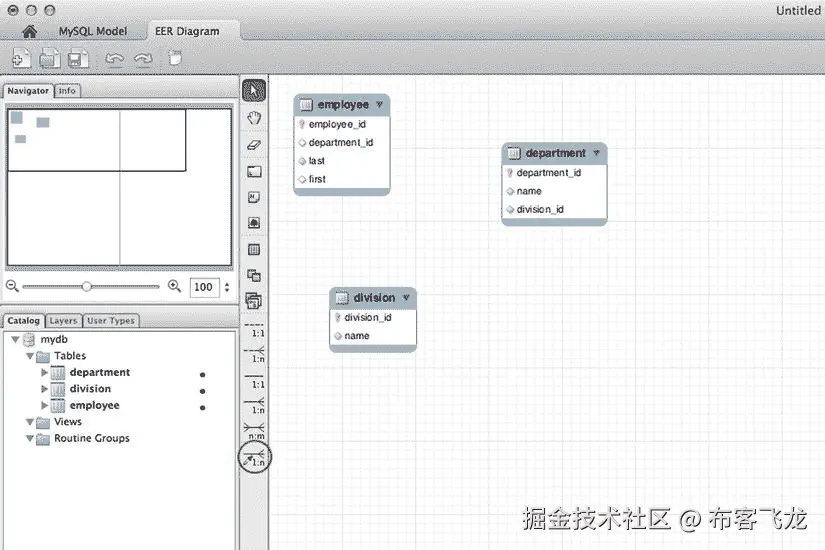Click division_id column in division table
The height and width of the screenshot is (550, 825).
373,317
